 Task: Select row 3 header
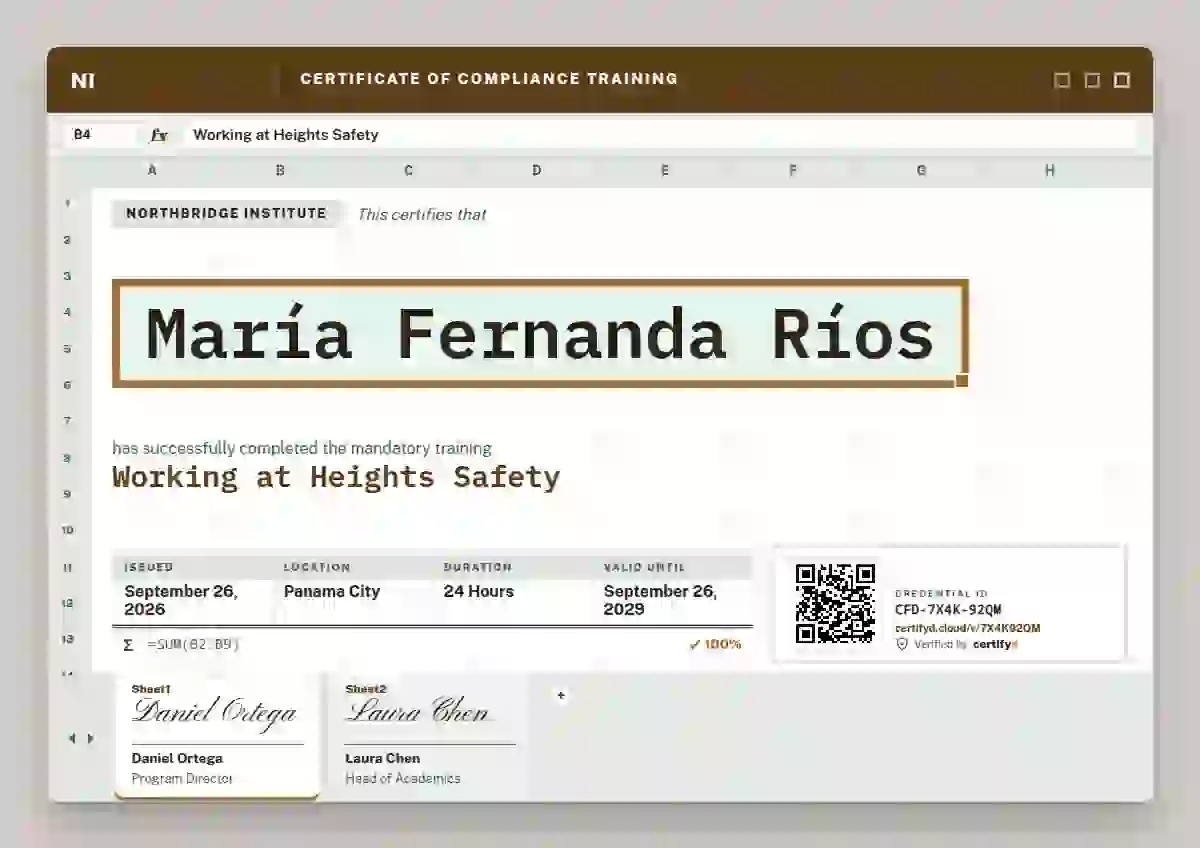click(x=68, y=276)
